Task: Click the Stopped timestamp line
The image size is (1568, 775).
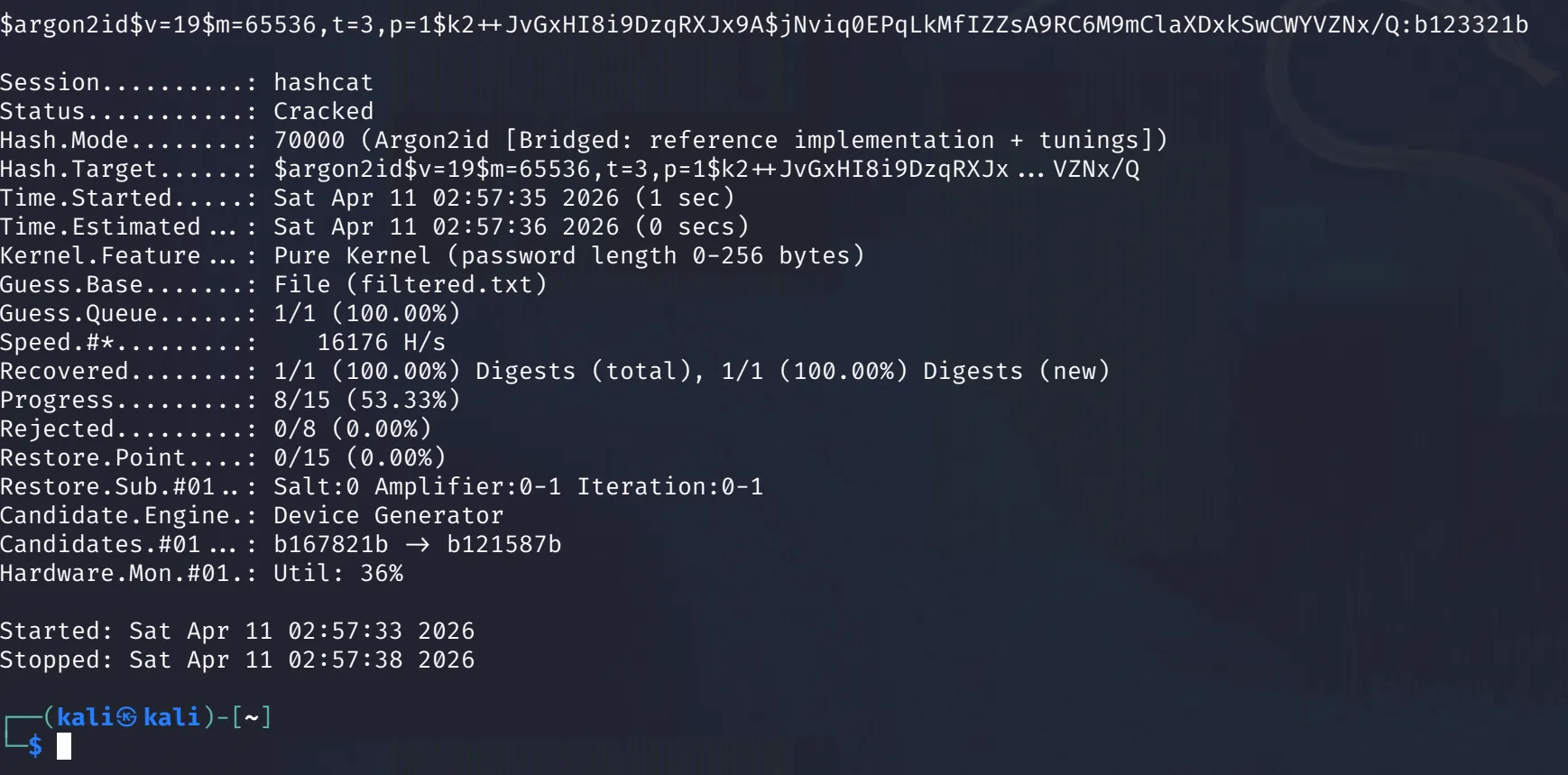Action: click(236, 660)
